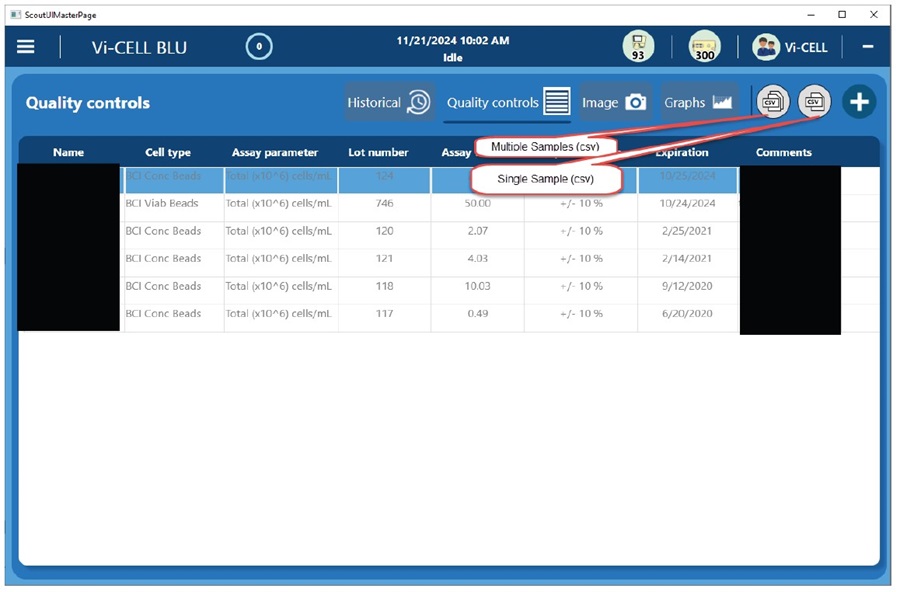The width and height of the screenshot is (900, 592).
Task: Open the Graphs tab
Action: point(699,103)
